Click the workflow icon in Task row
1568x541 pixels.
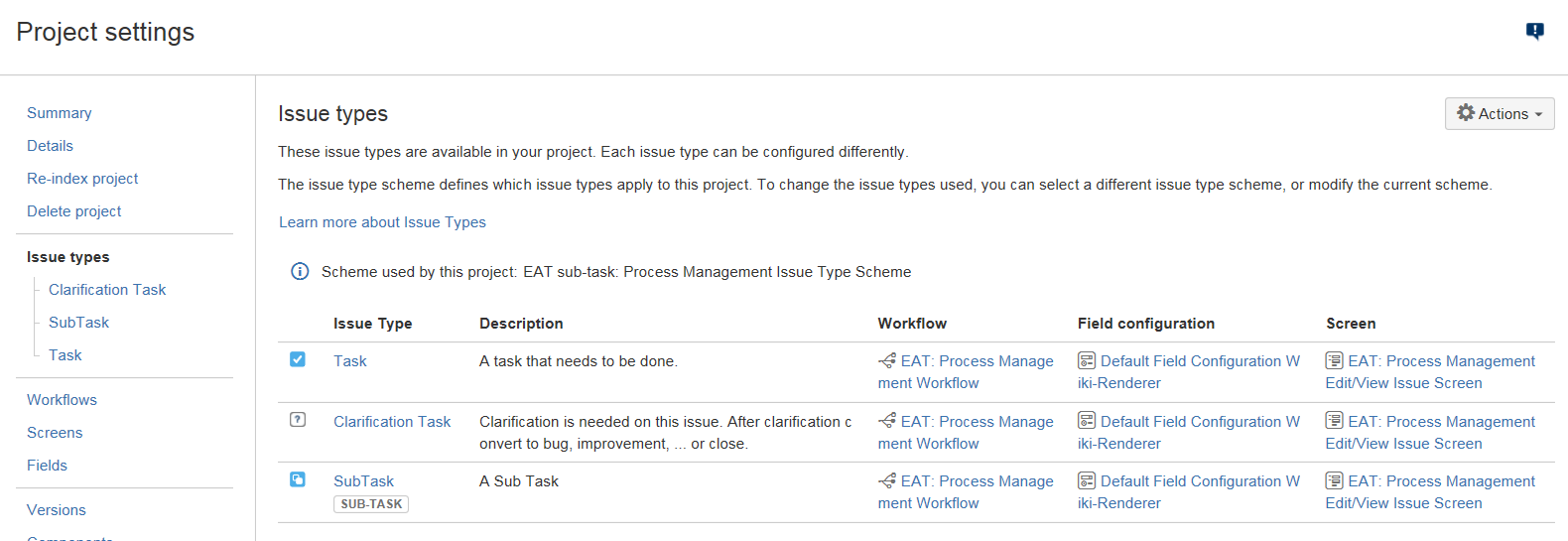[887, 361]
